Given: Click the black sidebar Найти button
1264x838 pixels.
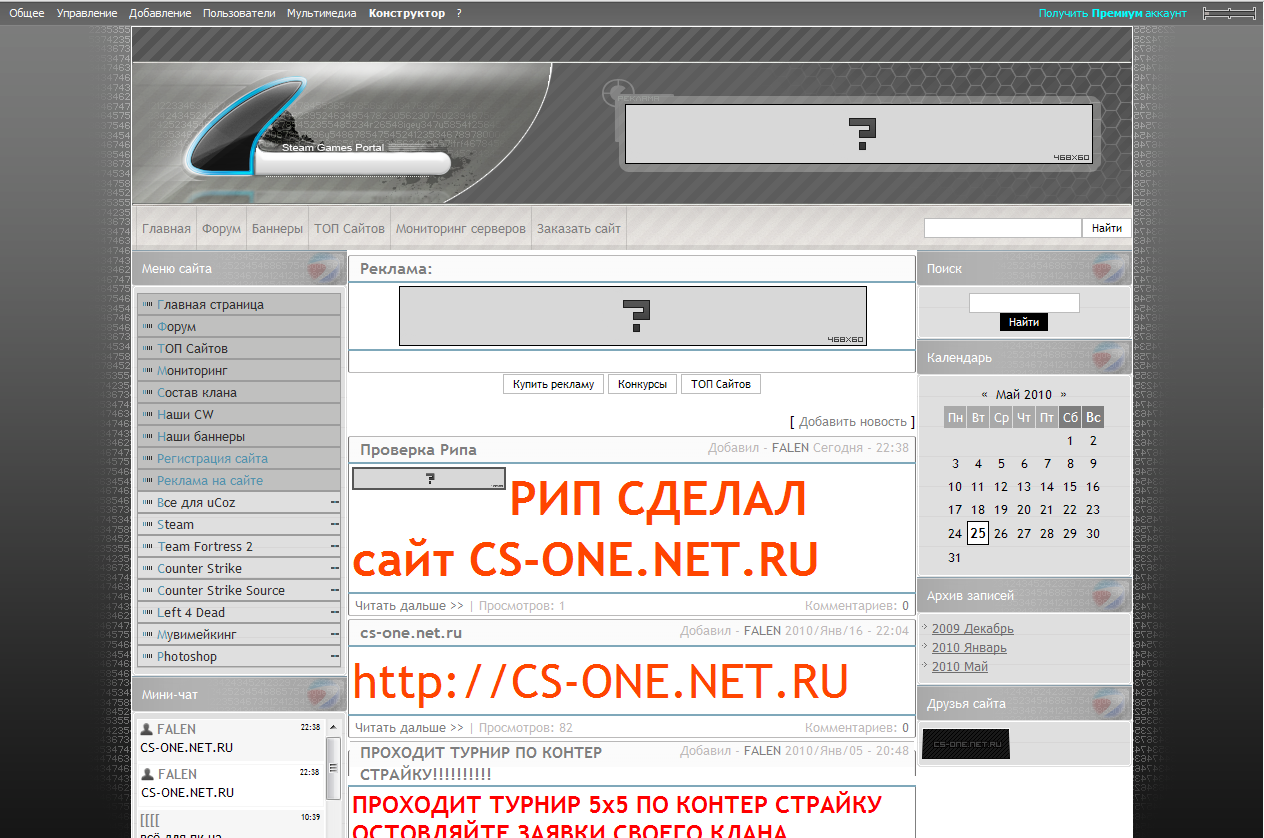Looking at the screenshot, I should pyautogui.click(x=1024, y=322).
